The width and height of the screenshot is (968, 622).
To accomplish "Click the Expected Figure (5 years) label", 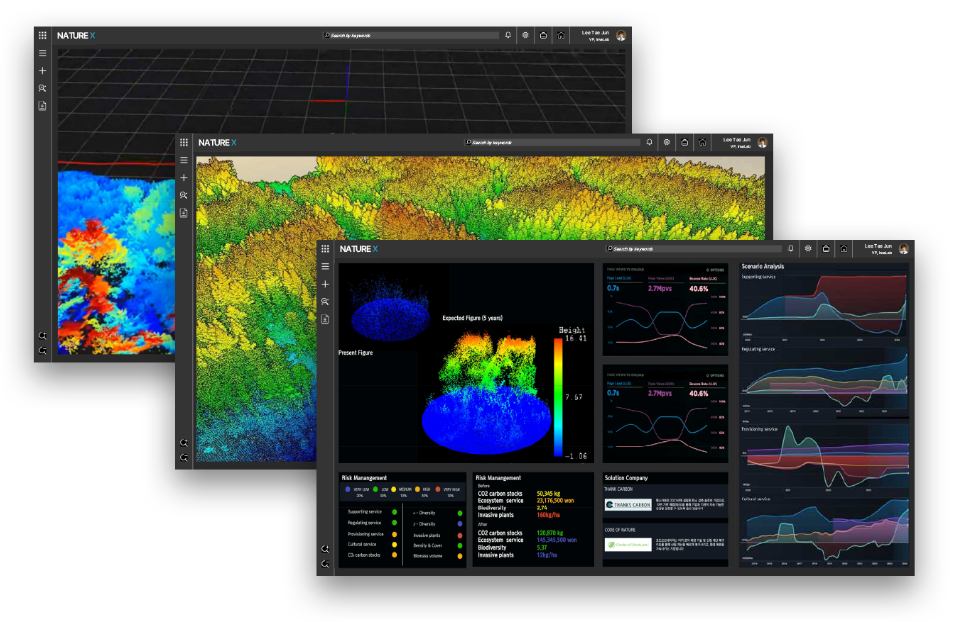I will click(472, 318).
